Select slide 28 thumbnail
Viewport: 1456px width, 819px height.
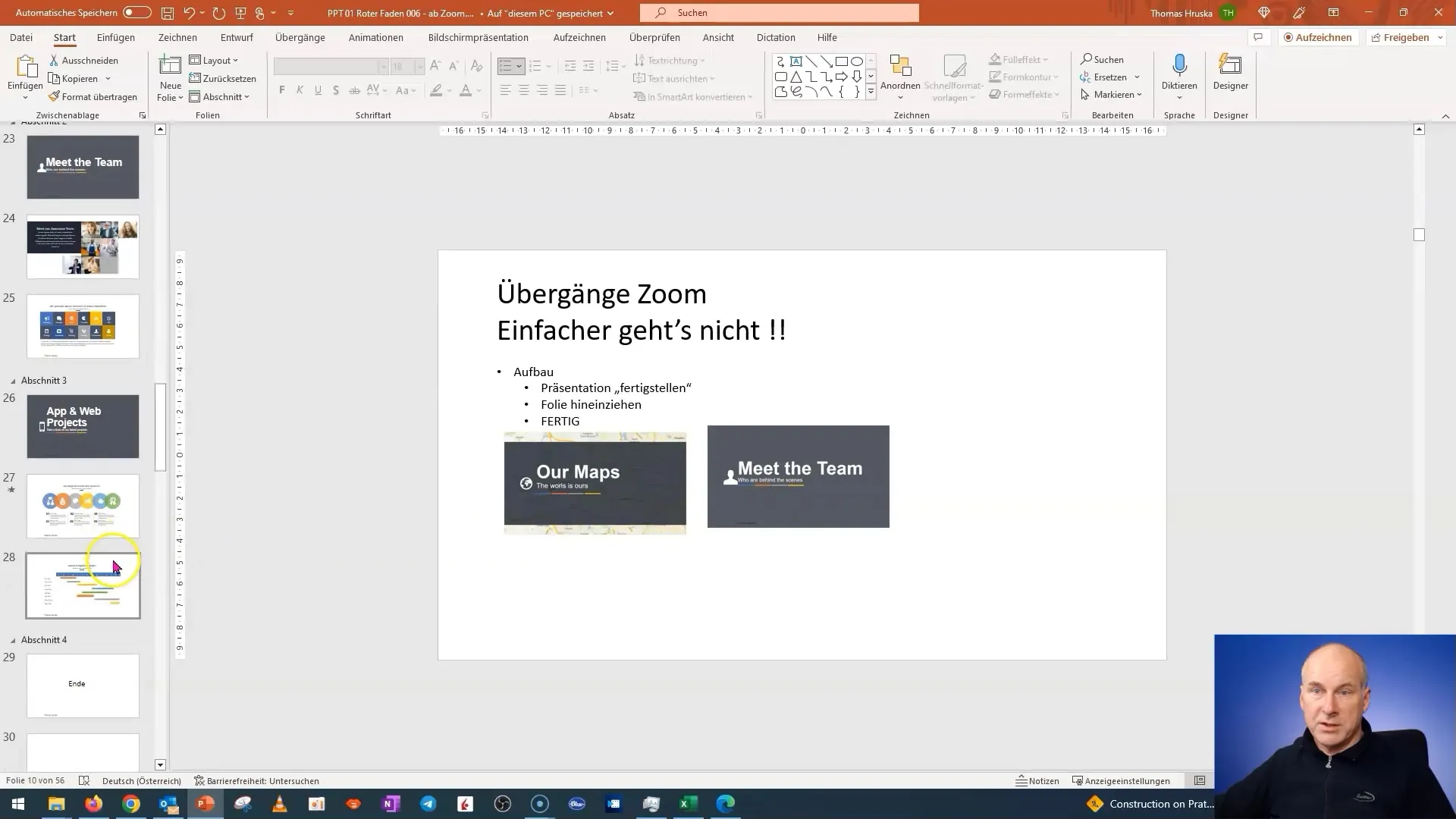(82, 585)
